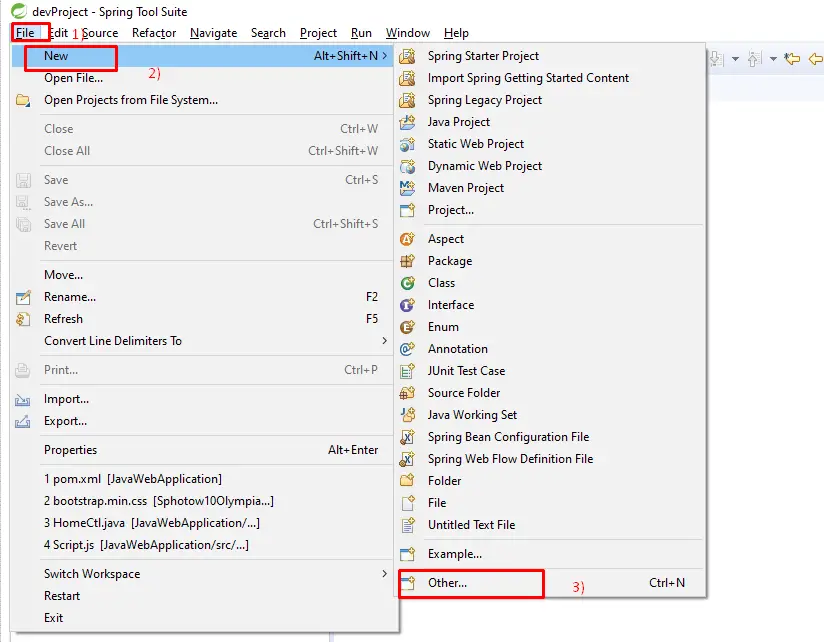The width and height of the screenshot is (824, 642).
Task: Click the Source Folder icon
Action: tap(407, 393)
